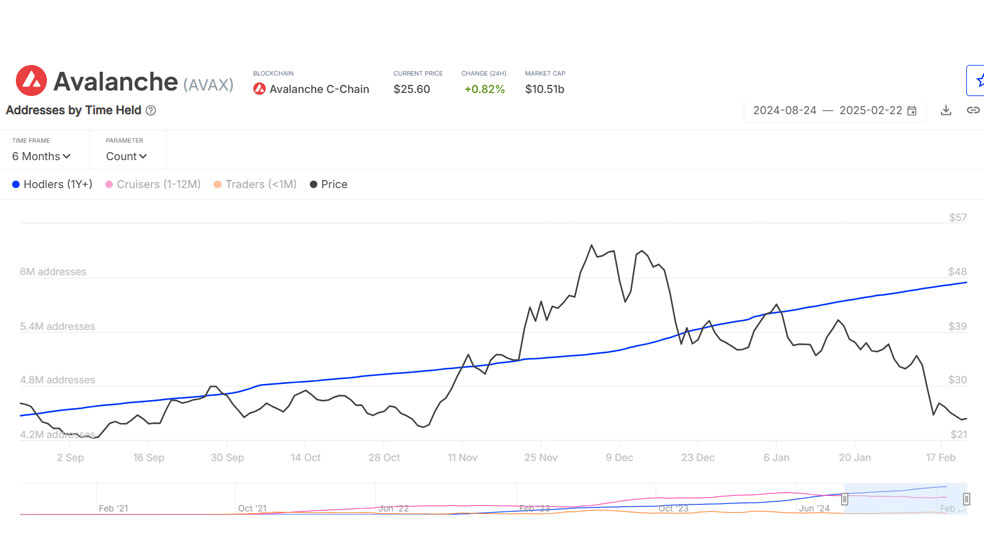Screen dimensions: 984x554
Task: Click the 28 Oct date axis label
Action: click(384, 458)
